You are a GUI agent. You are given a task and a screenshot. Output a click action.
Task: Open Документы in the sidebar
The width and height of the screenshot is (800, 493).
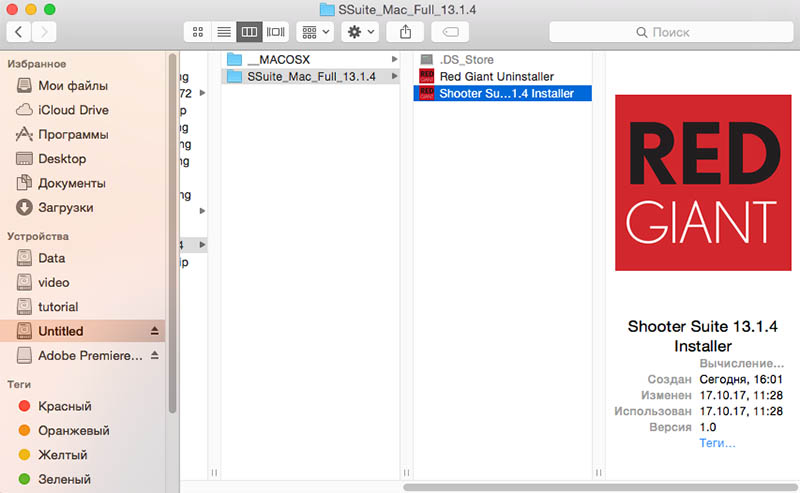(x=83, y=183)
